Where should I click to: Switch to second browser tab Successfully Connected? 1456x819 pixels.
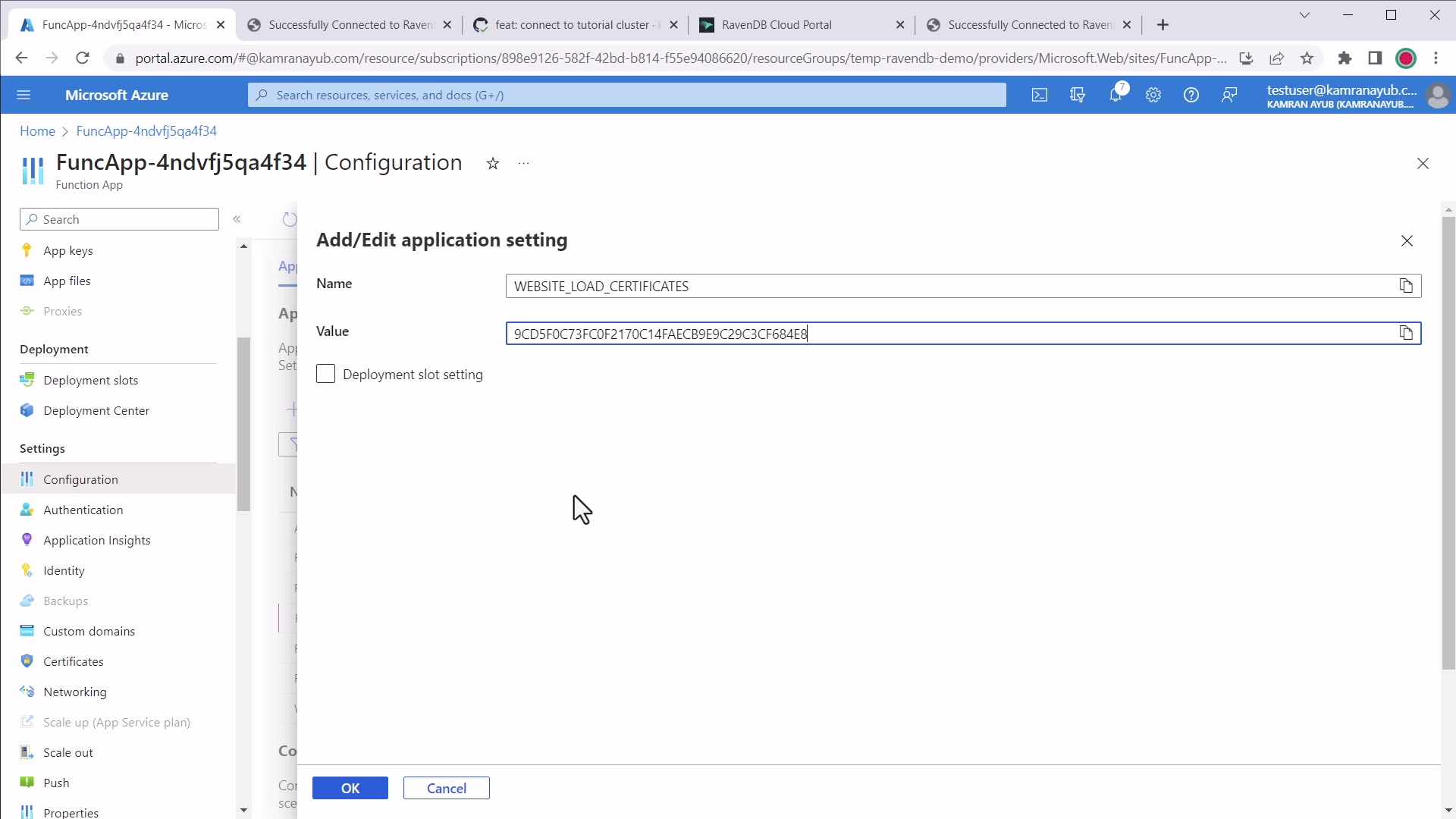click(x=350, y=25)
